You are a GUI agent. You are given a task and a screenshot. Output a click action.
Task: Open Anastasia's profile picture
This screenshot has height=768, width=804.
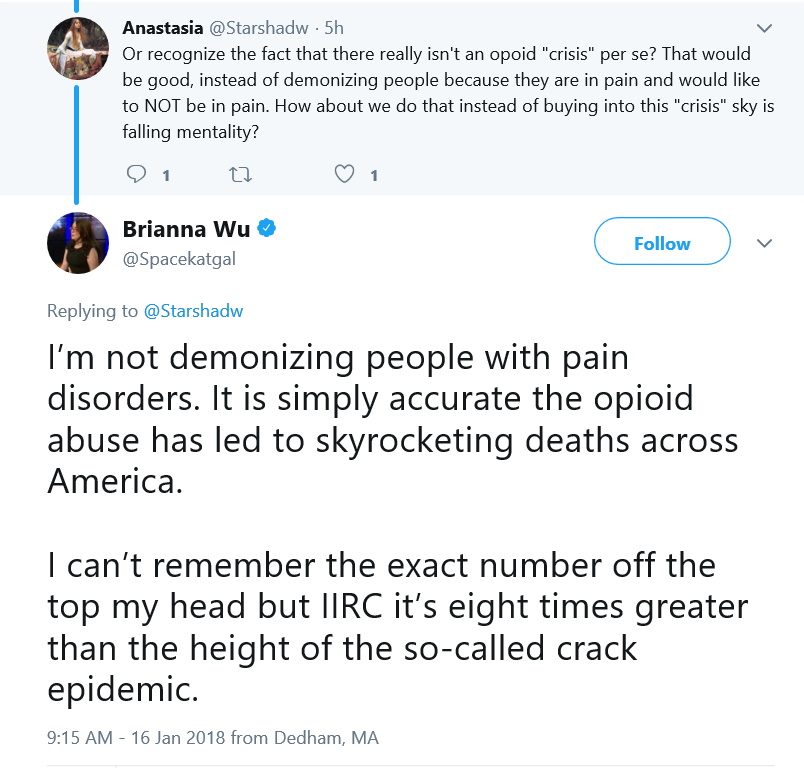click(78, 48)
